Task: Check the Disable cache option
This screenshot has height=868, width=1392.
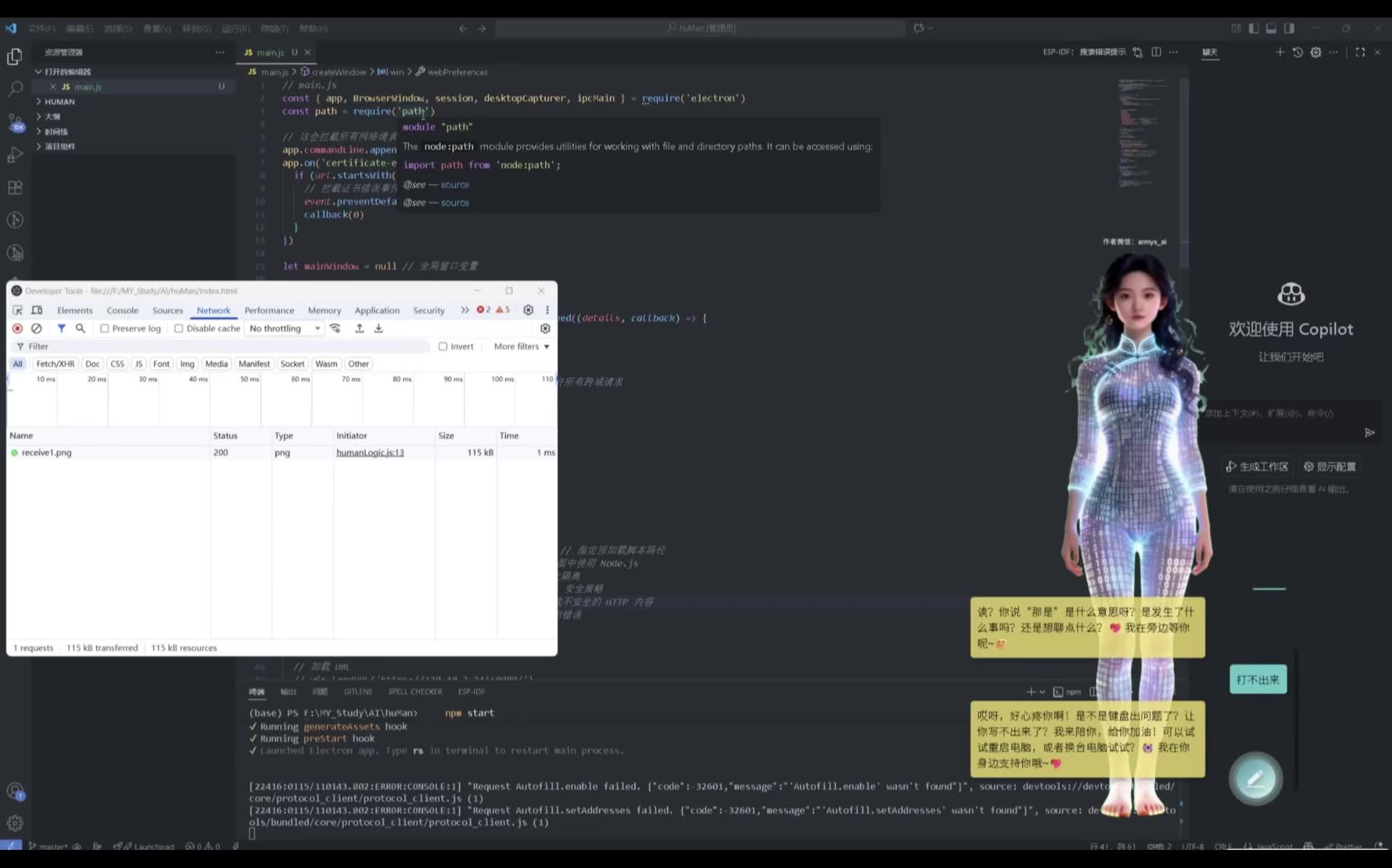Action: 179,329
